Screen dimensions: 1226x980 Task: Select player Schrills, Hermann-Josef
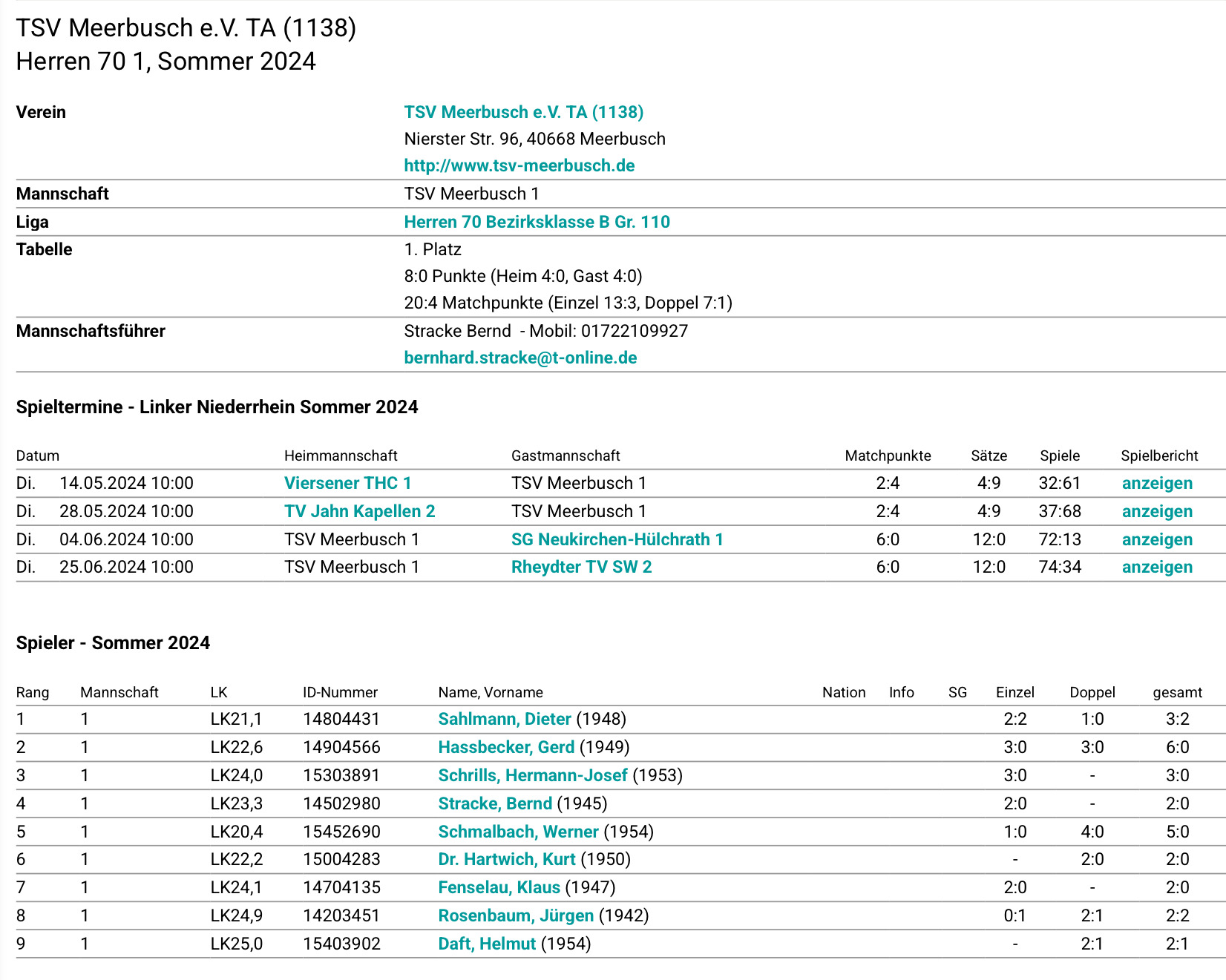pos(532,775)
